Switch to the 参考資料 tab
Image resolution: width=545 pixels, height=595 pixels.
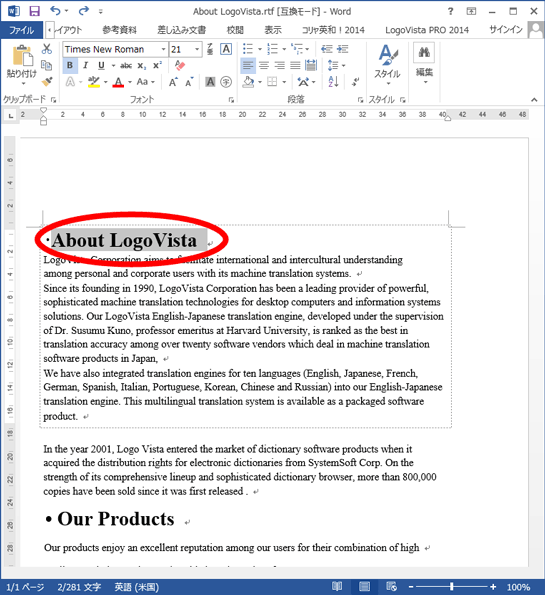pos(120,30)
